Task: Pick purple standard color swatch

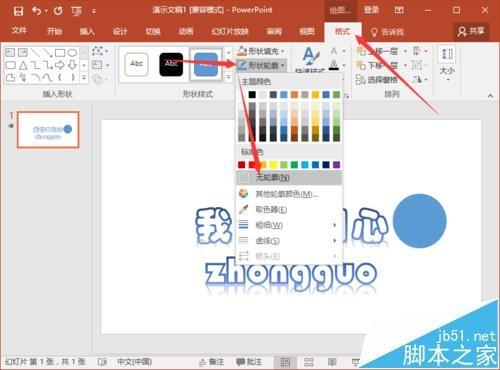Action: pyautogui.click(x=336, y=164)
